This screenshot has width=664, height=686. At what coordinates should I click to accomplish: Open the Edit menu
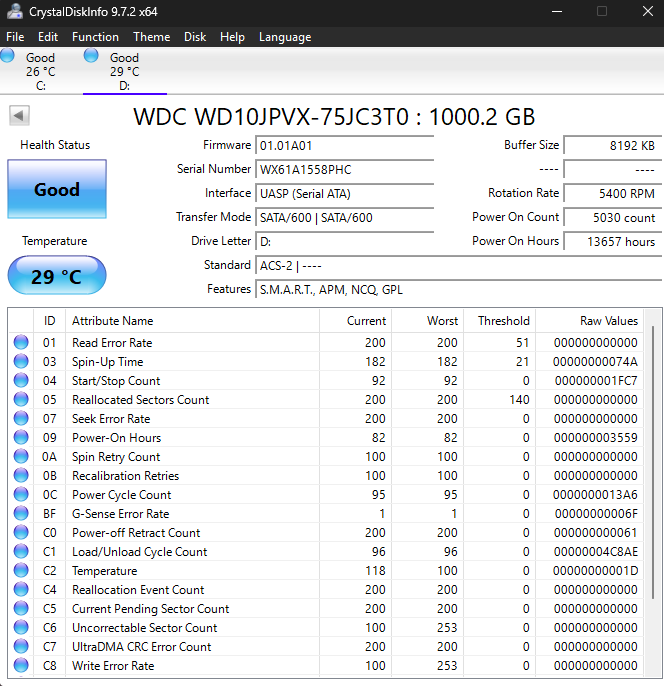point(48,37)
